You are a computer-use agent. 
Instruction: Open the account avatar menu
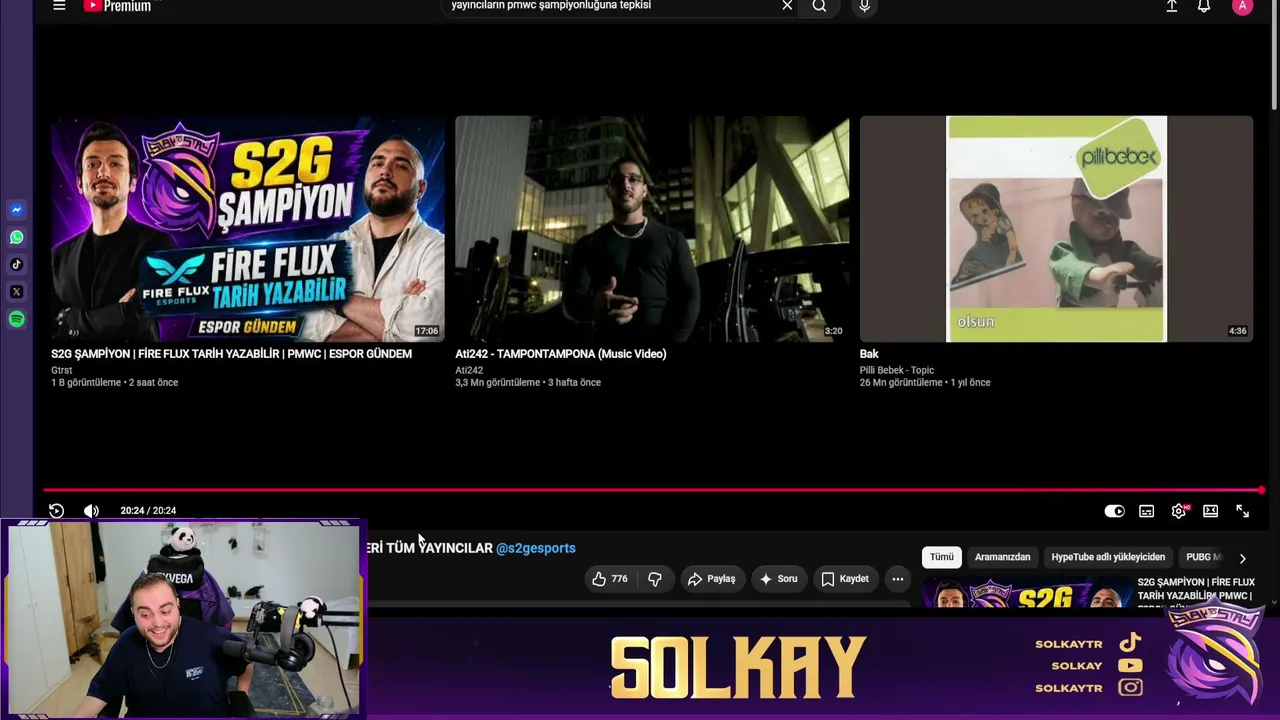point(1242,6)
